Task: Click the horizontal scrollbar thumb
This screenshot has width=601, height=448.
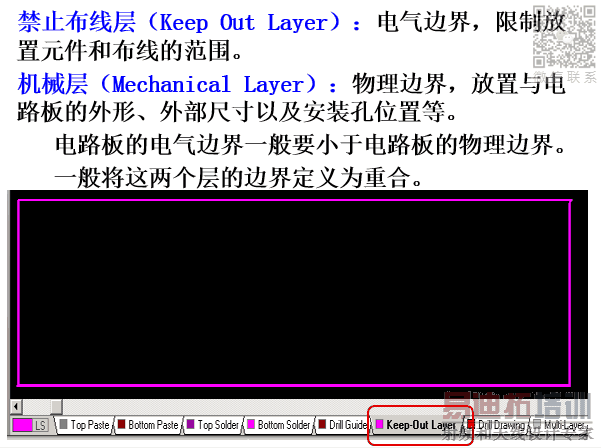Action: click(56, 406)
